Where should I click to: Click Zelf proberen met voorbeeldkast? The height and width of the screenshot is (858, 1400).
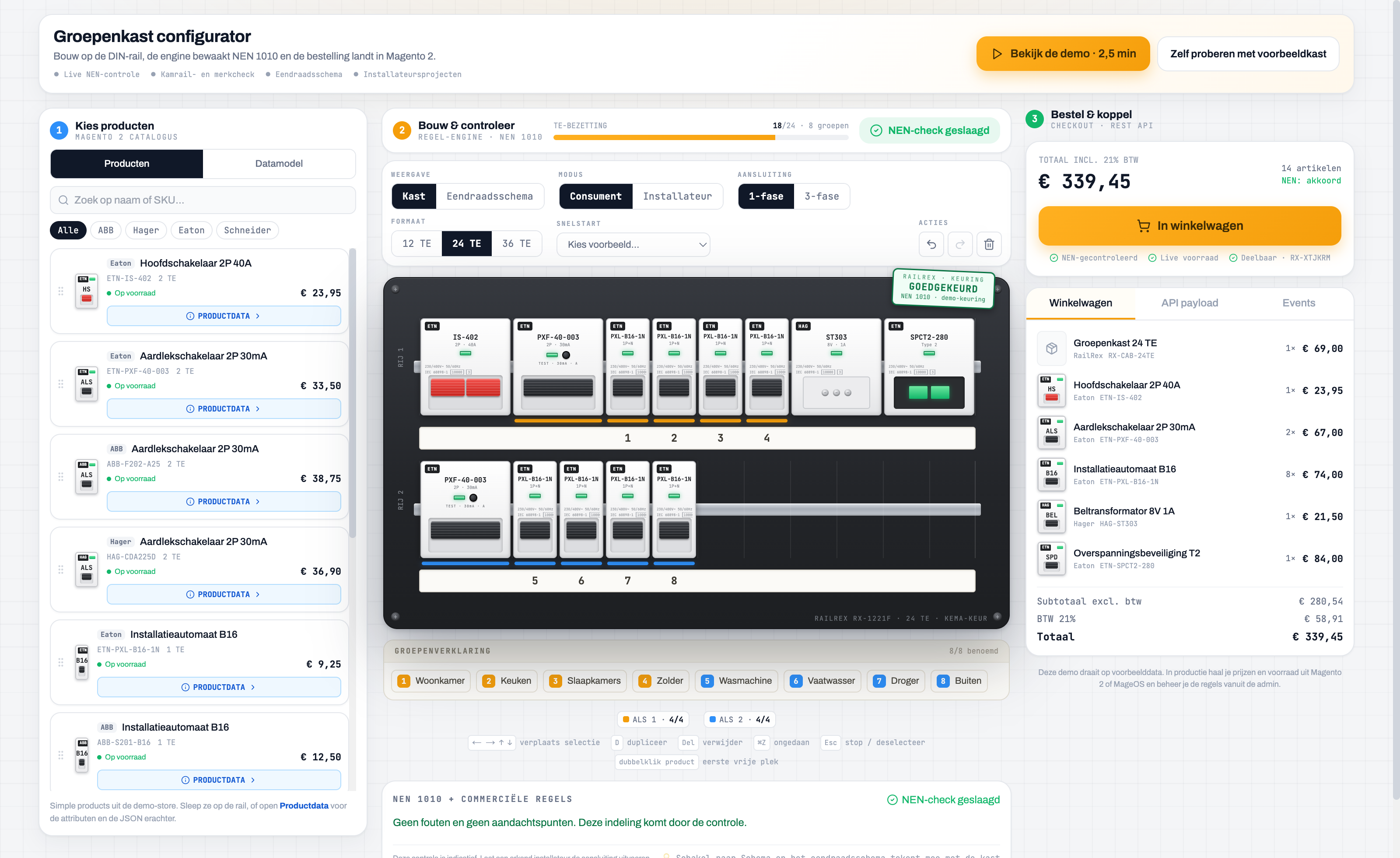1248,54
